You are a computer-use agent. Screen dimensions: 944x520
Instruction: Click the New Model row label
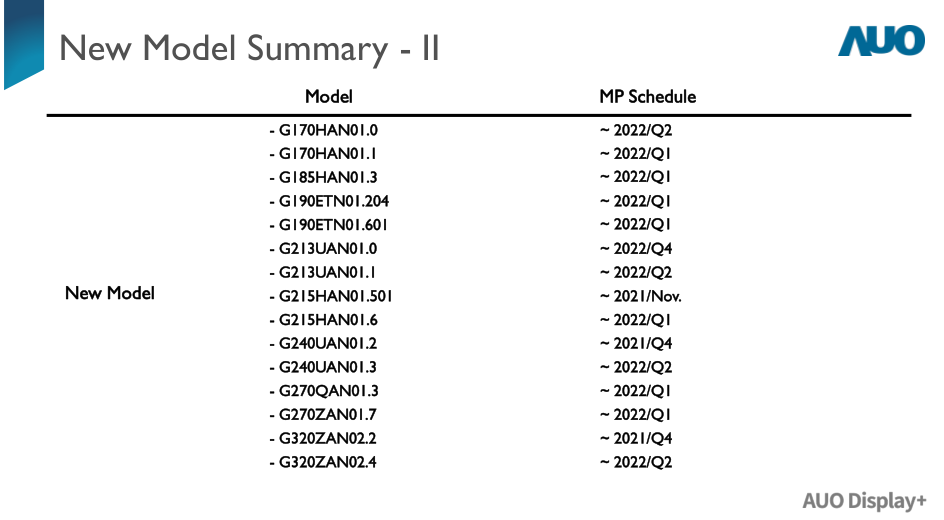click(110, 293)
